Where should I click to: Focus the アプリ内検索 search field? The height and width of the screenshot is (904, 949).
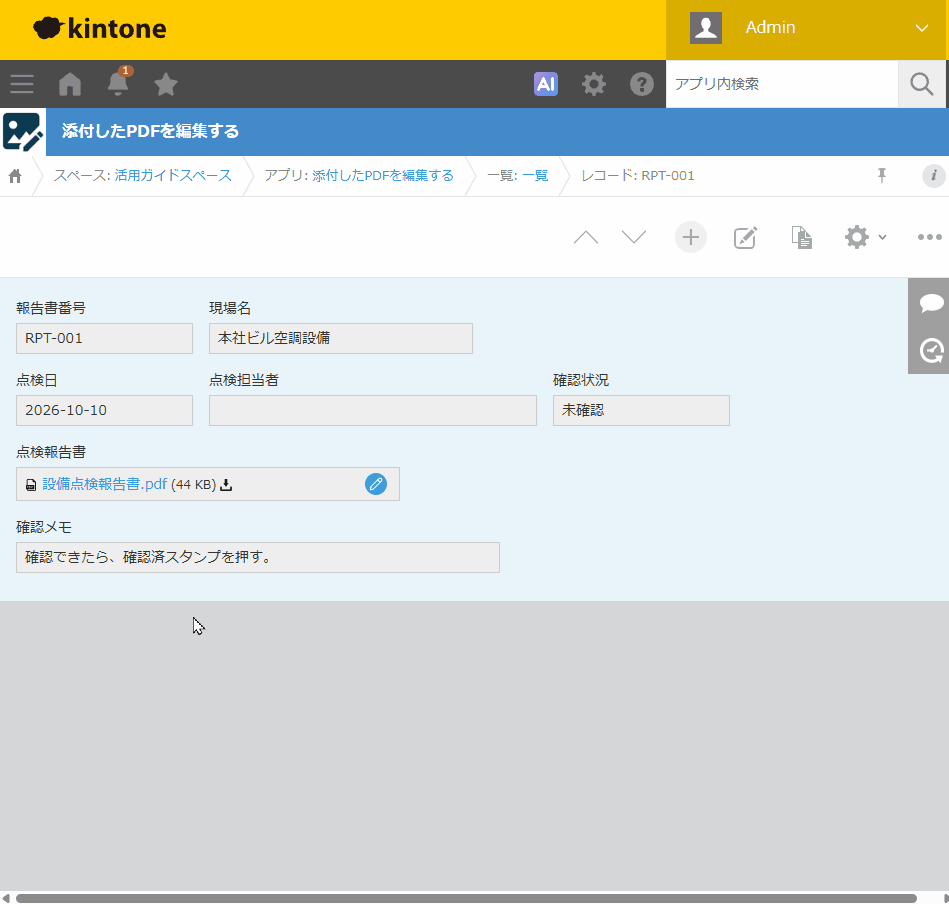tap(781, 84)
